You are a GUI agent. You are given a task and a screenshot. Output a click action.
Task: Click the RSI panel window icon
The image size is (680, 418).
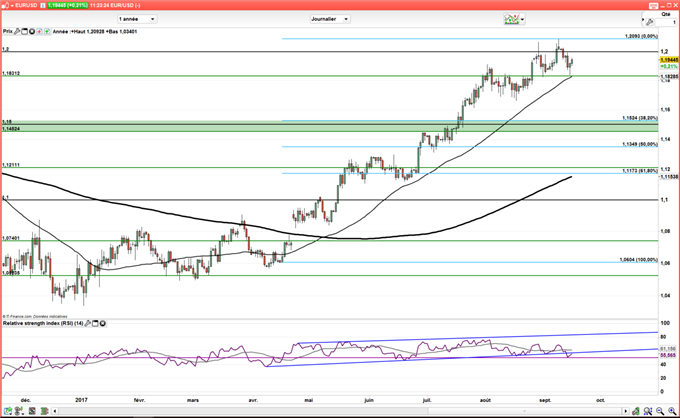95,323
